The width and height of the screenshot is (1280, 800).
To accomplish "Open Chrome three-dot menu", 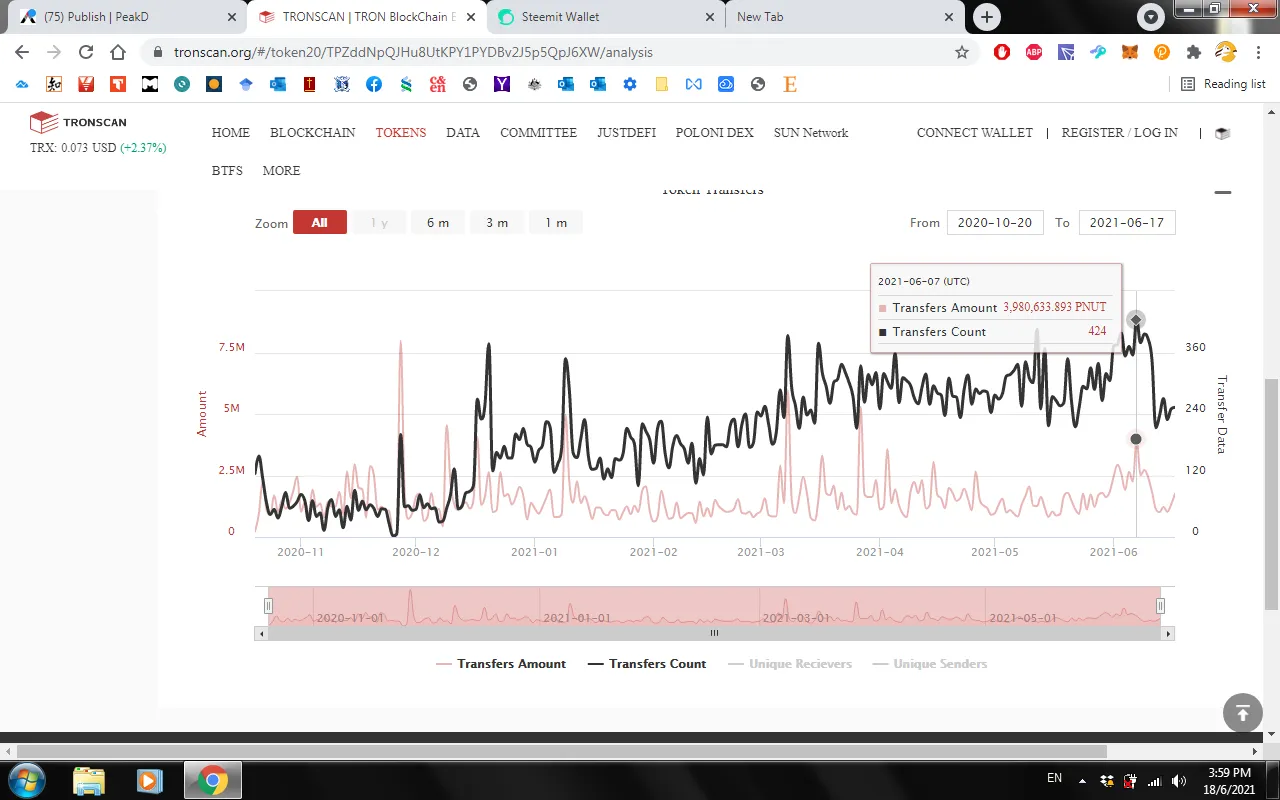I will pos(1256,52).
